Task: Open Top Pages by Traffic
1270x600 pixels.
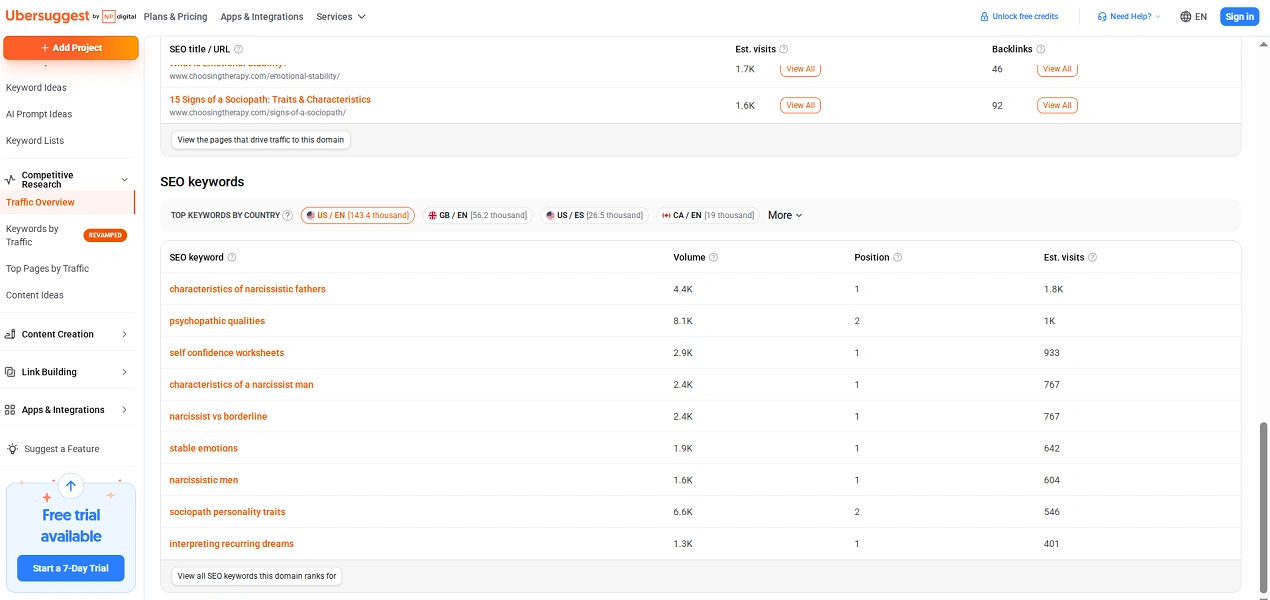Action: pos(47,268)
